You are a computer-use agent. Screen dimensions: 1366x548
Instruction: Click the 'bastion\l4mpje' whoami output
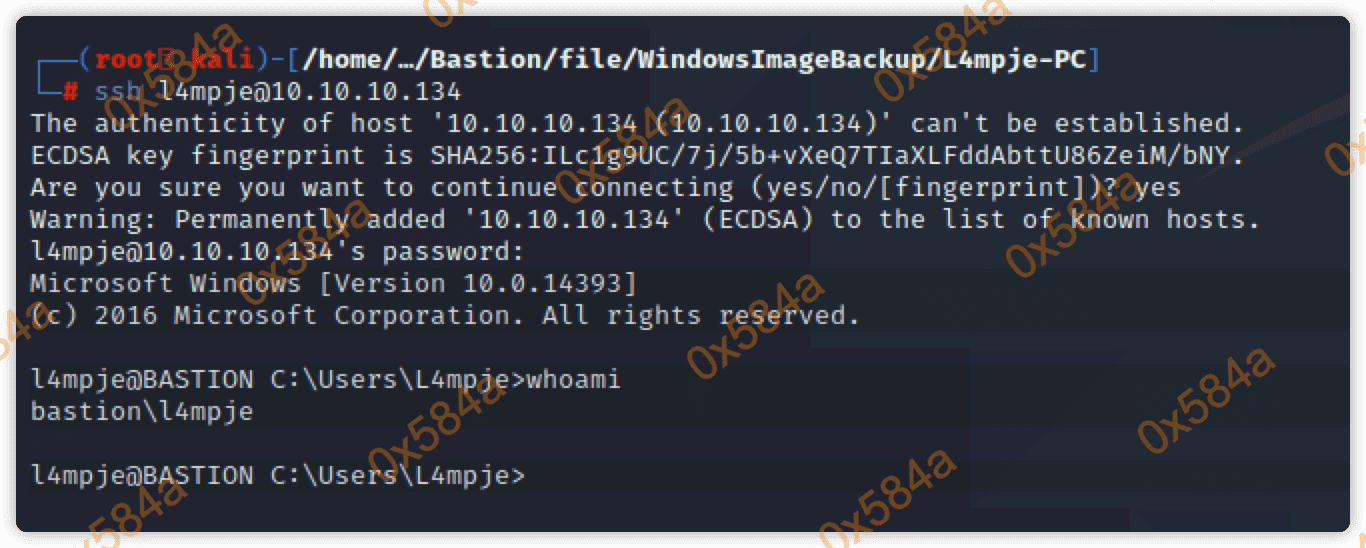click(142, 412)
